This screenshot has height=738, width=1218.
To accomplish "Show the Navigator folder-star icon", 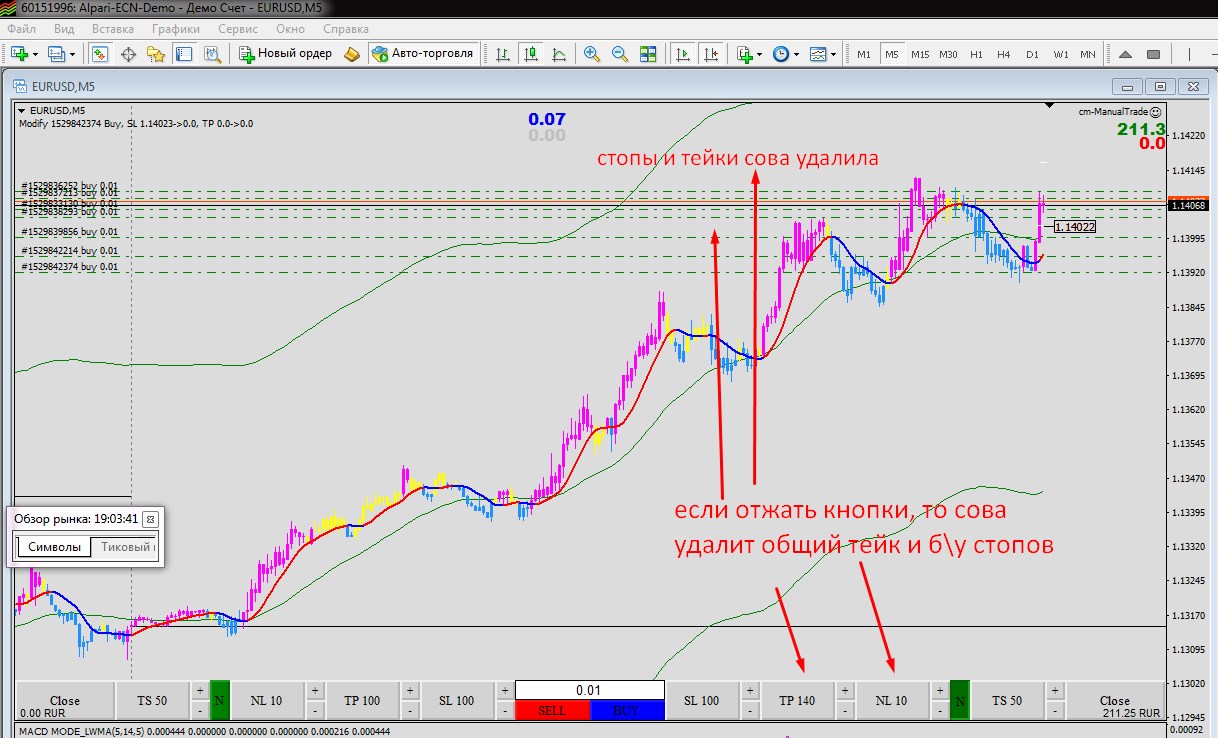I will point(157,53).
